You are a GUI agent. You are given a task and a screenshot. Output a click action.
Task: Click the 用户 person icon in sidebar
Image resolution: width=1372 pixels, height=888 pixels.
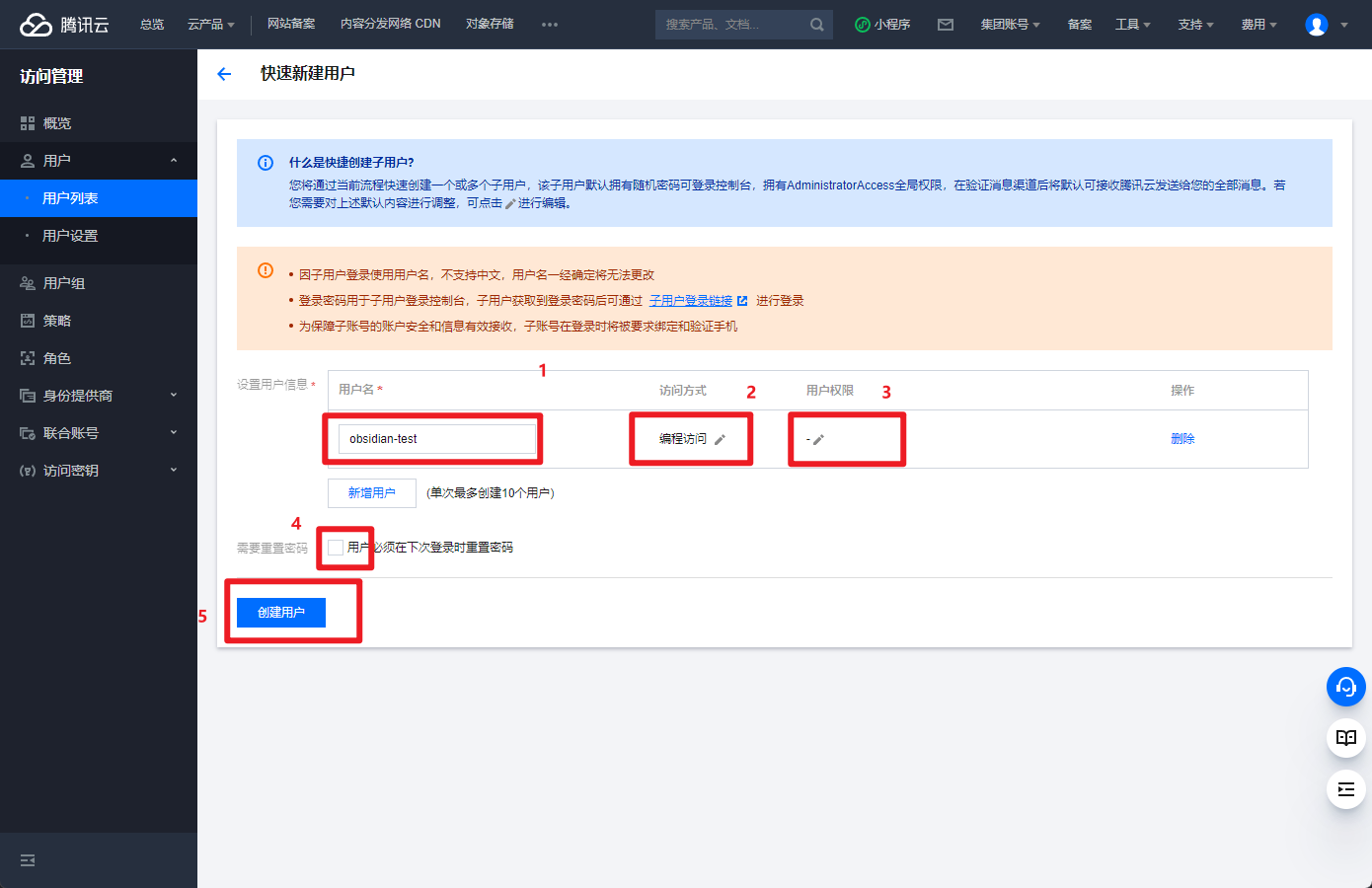(x=28, y=161)
